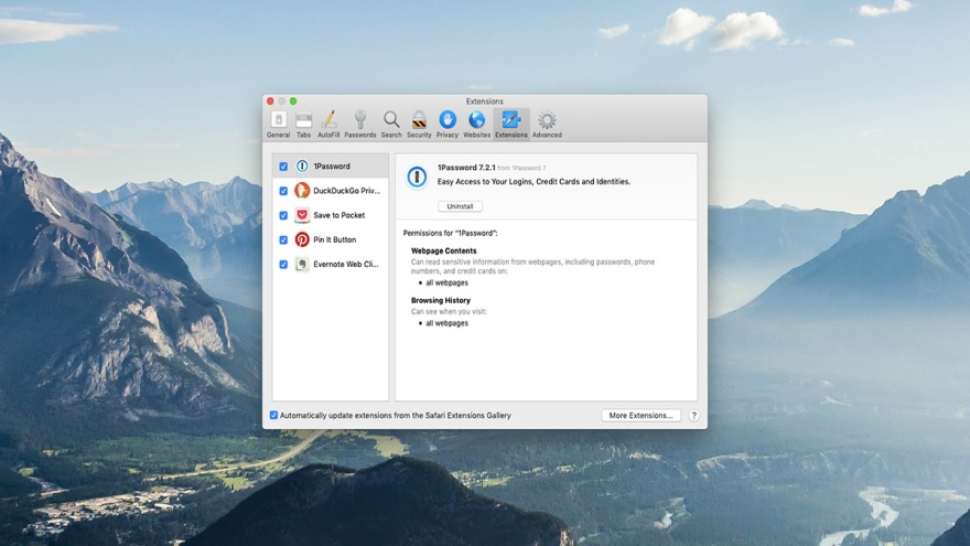Open More Extensions gallery

click(641, 416)
